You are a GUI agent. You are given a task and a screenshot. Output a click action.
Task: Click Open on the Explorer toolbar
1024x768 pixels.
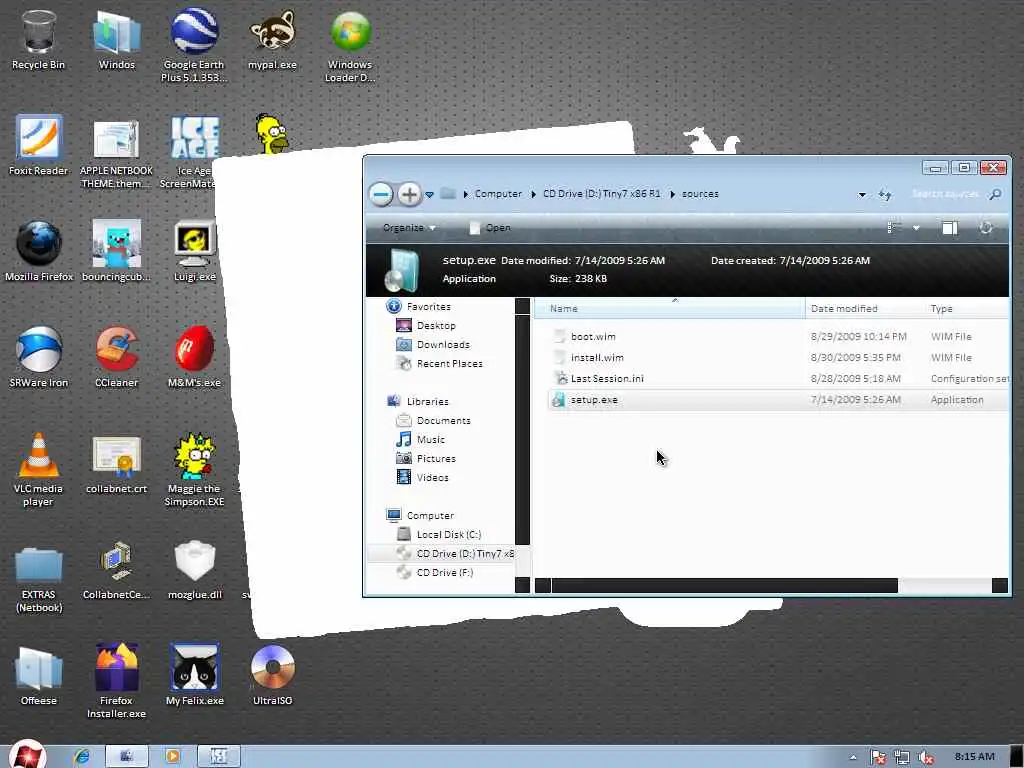[490, 228]
